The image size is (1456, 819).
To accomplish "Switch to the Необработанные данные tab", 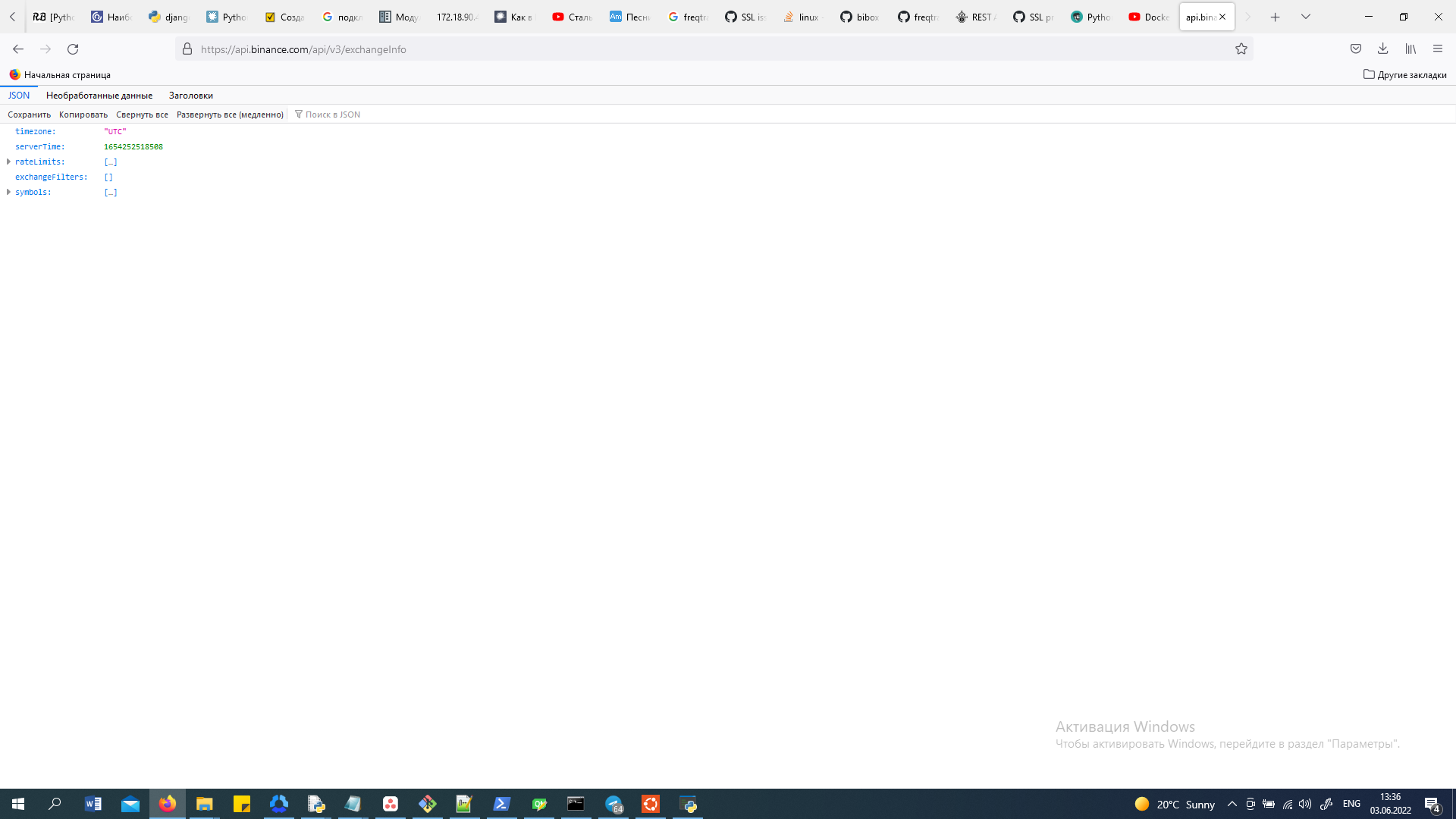I will pos(99,95).
